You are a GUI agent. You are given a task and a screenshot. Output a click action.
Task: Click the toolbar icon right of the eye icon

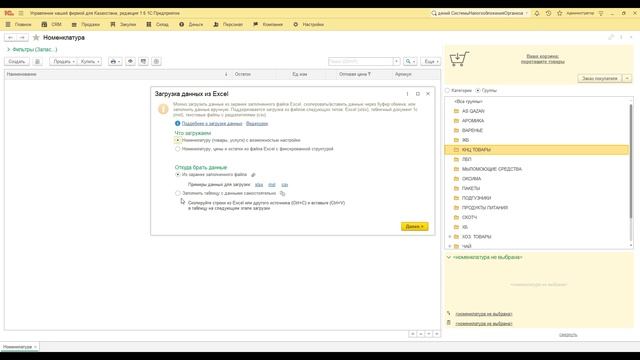[x=143, y=62]
